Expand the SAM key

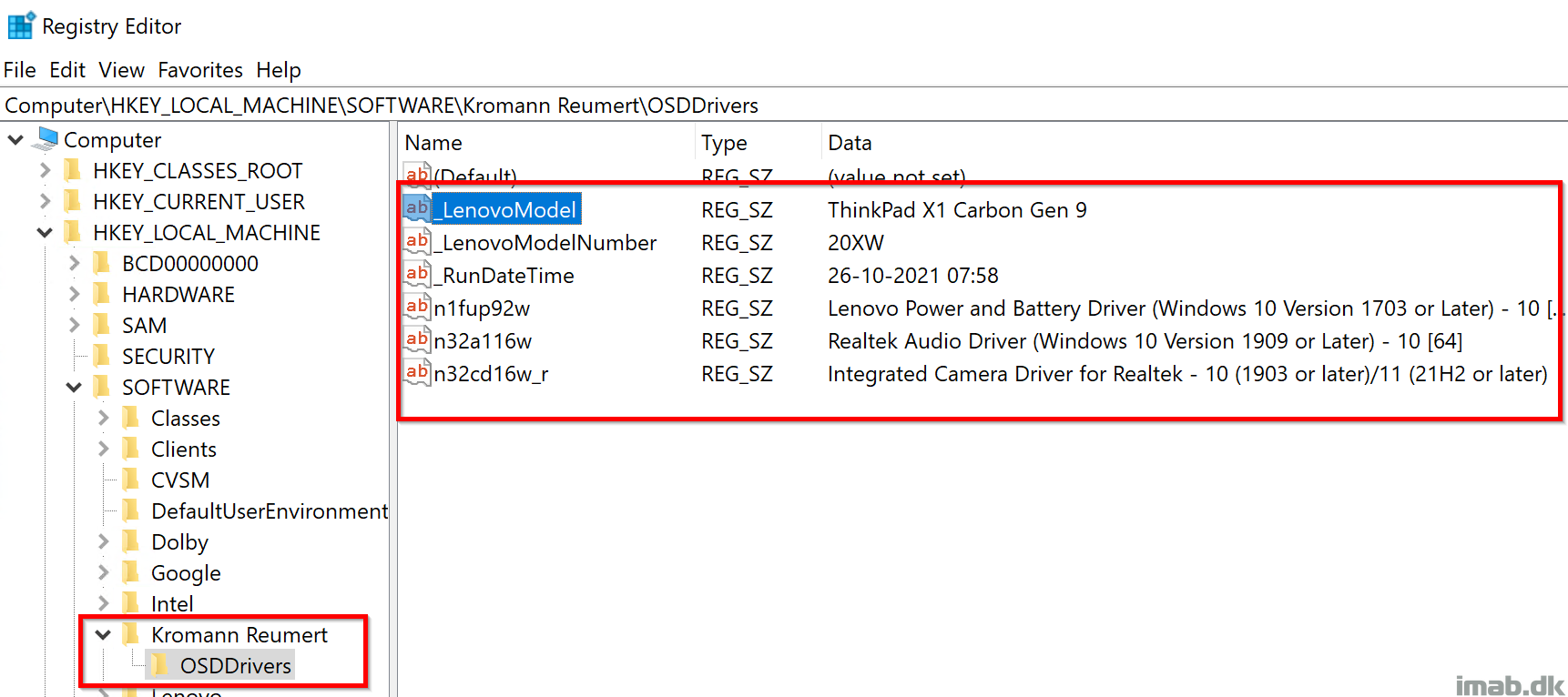tap(74, 325)
